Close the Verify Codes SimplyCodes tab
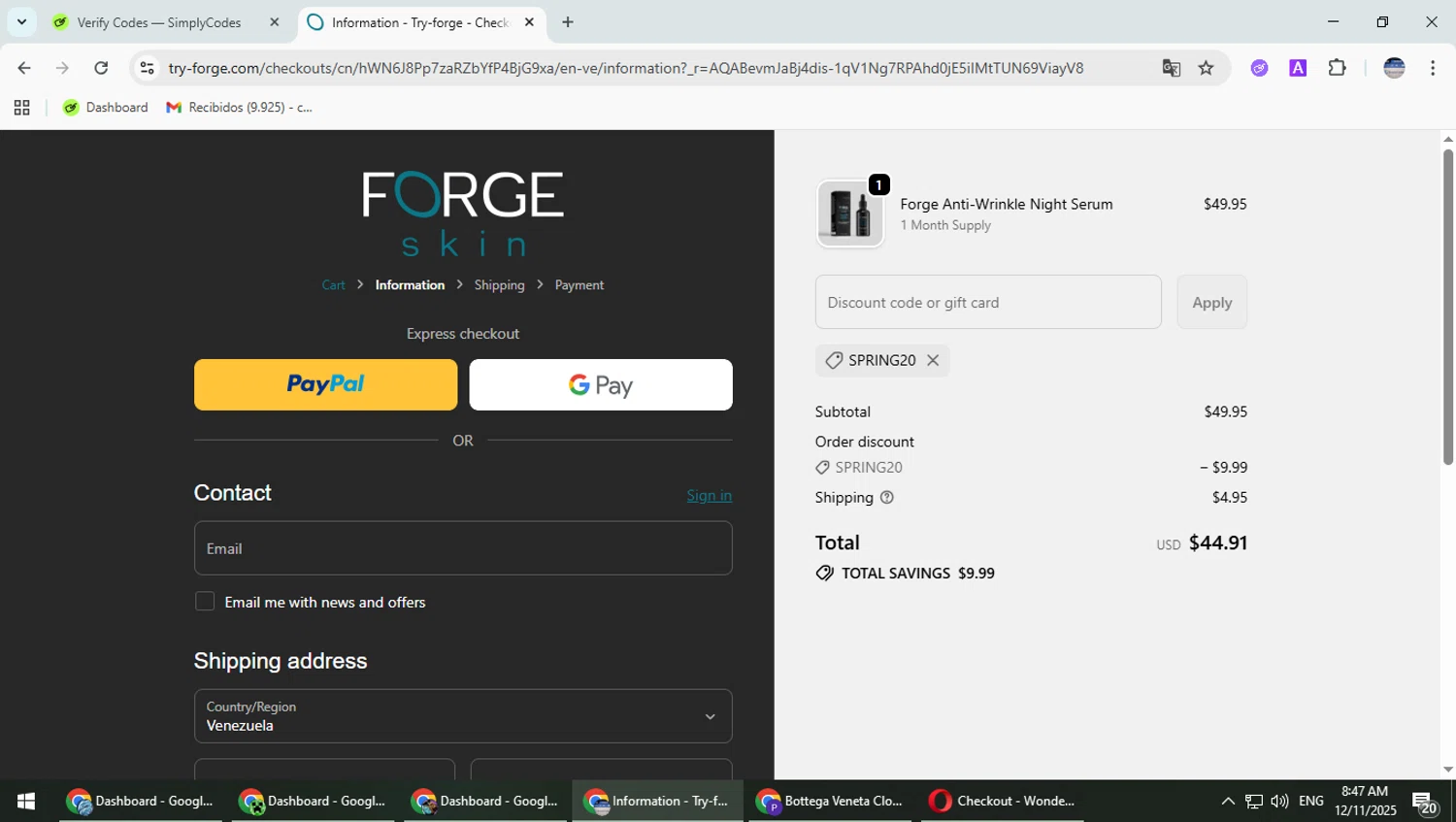This screenshot has width=1456, height=822. tap(274, 22)
